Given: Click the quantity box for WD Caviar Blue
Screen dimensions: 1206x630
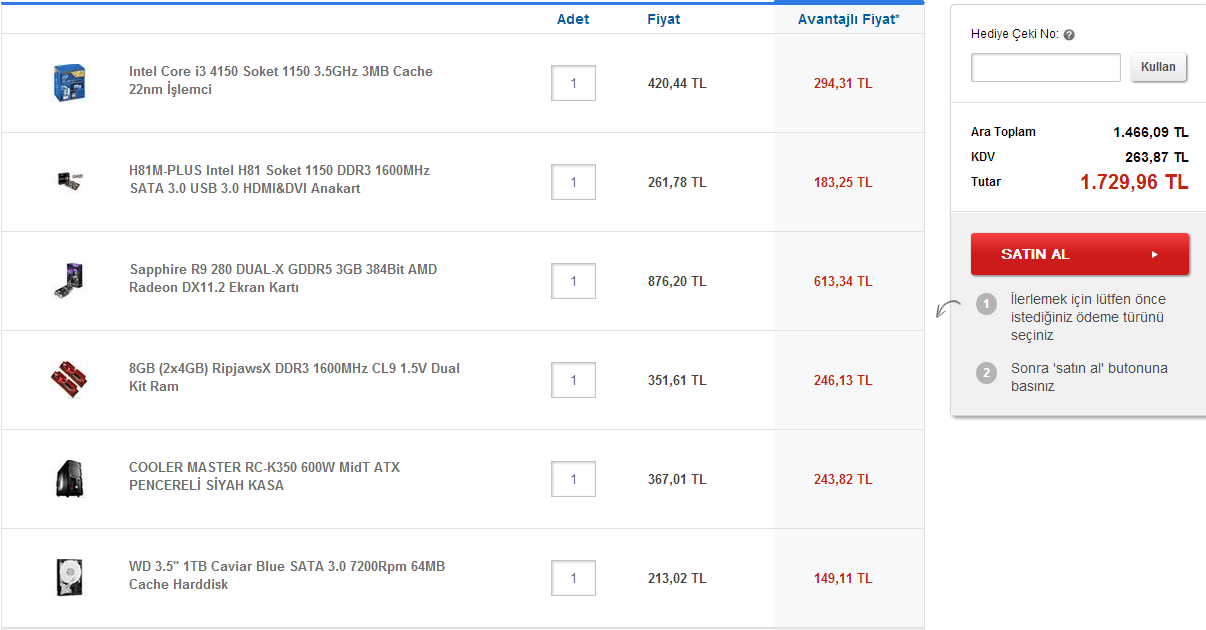Looking at the screenshot, I should point(573,578).
